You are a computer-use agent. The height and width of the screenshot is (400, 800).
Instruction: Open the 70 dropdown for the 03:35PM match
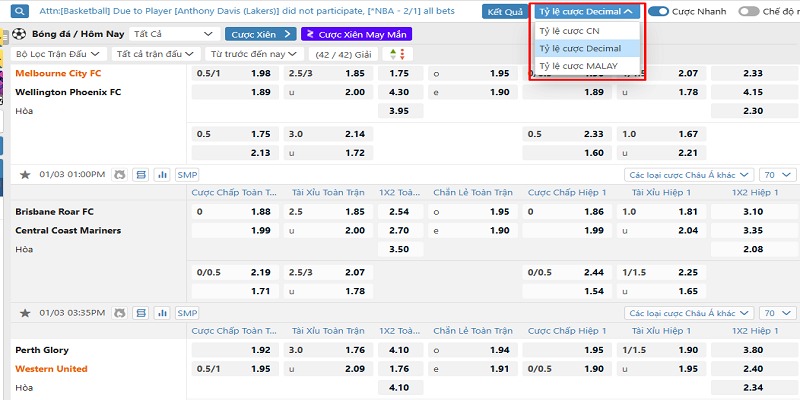click(x=777, y=313)
